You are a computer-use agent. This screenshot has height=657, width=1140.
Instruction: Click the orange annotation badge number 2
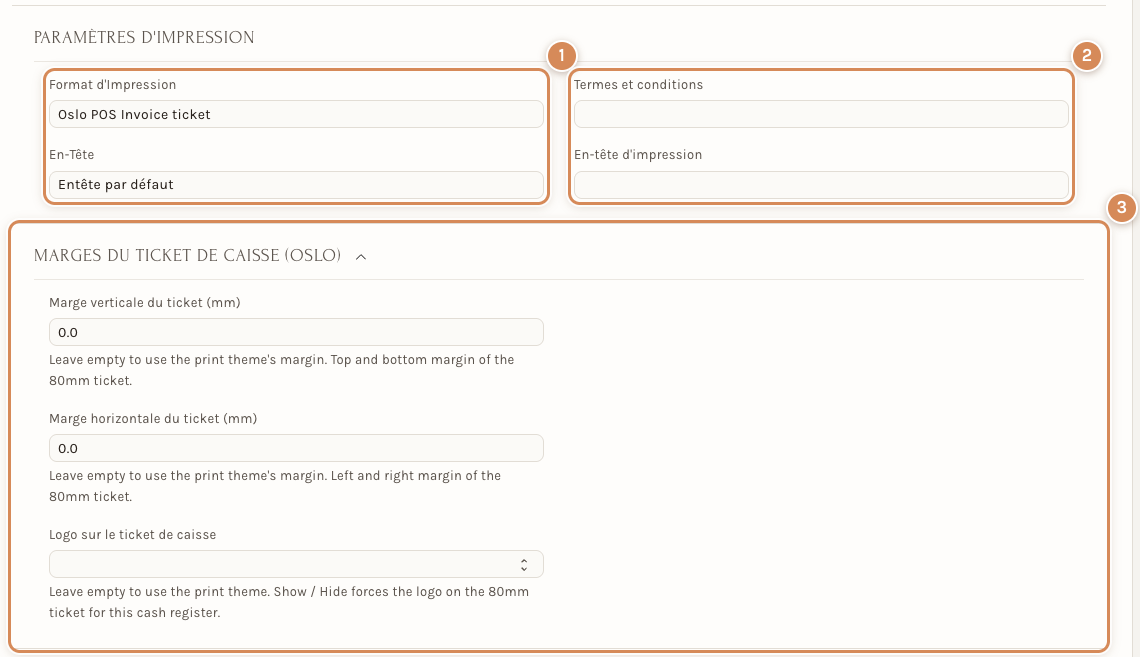tap(1086, 56)
